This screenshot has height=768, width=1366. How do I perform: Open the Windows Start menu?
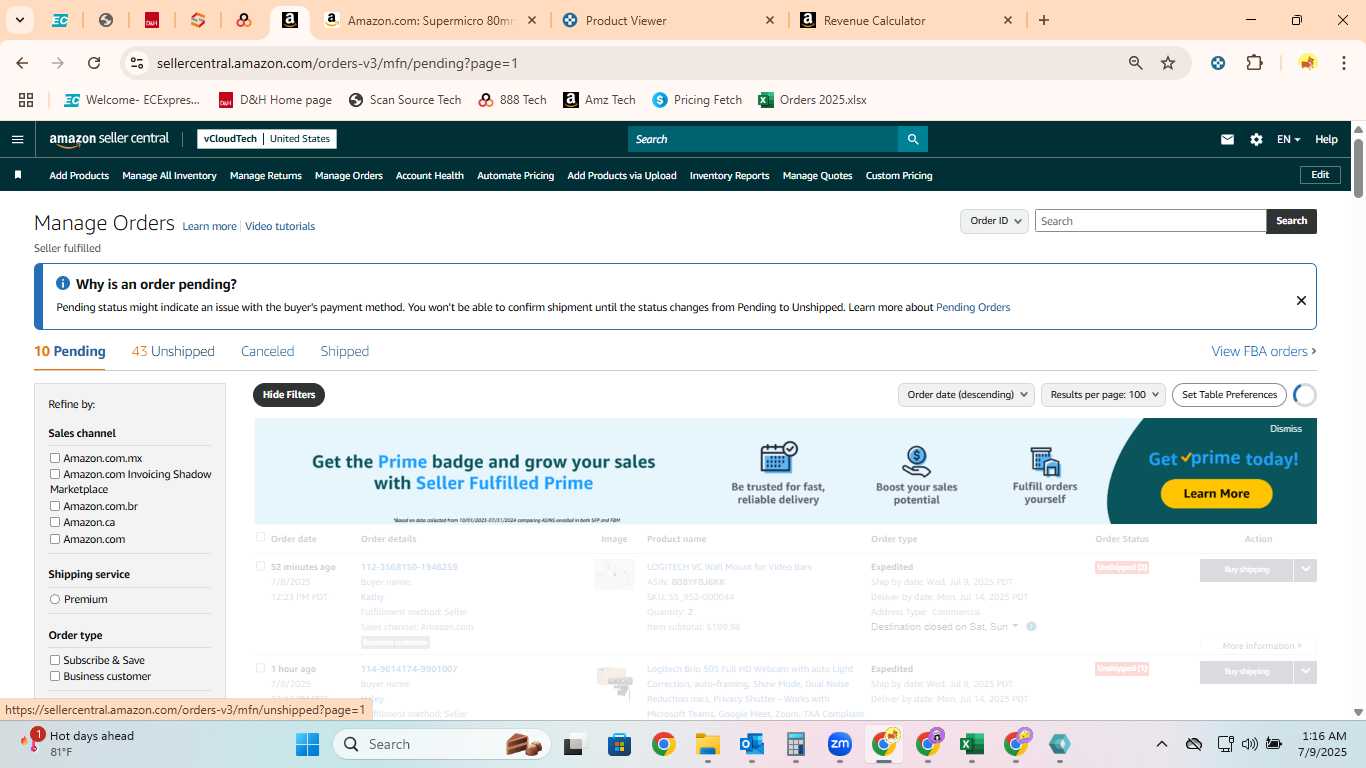point(307,744)
